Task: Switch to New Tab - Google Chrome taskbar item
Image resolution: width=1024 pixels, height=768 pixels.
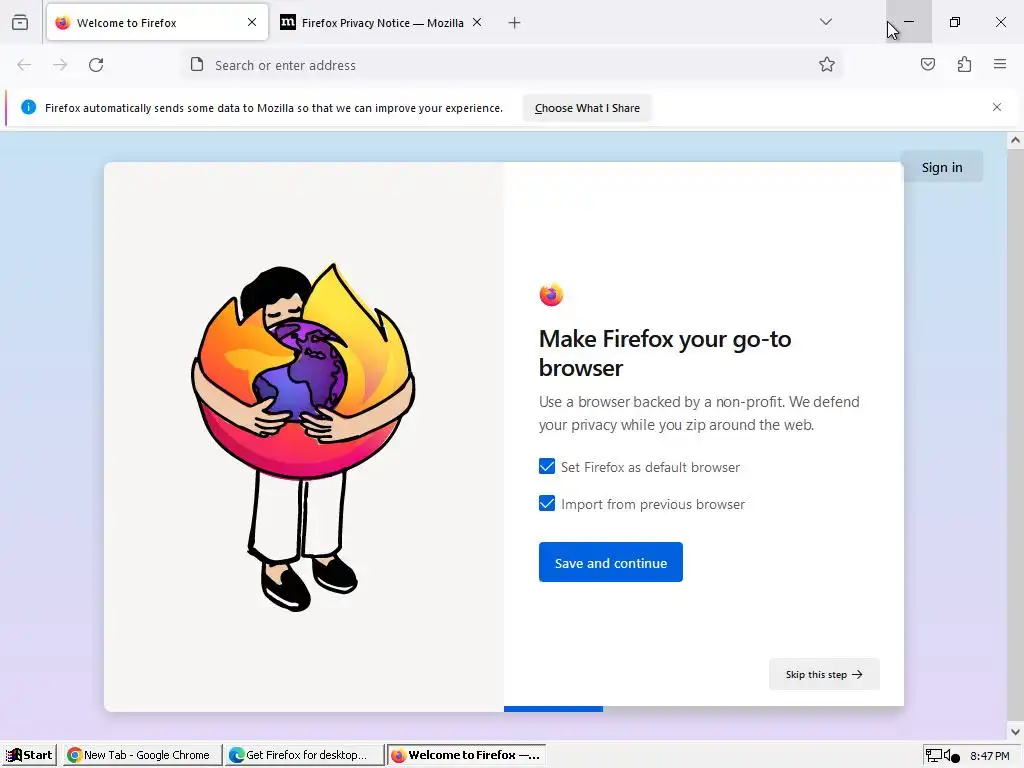Action: tap(142, 755)
